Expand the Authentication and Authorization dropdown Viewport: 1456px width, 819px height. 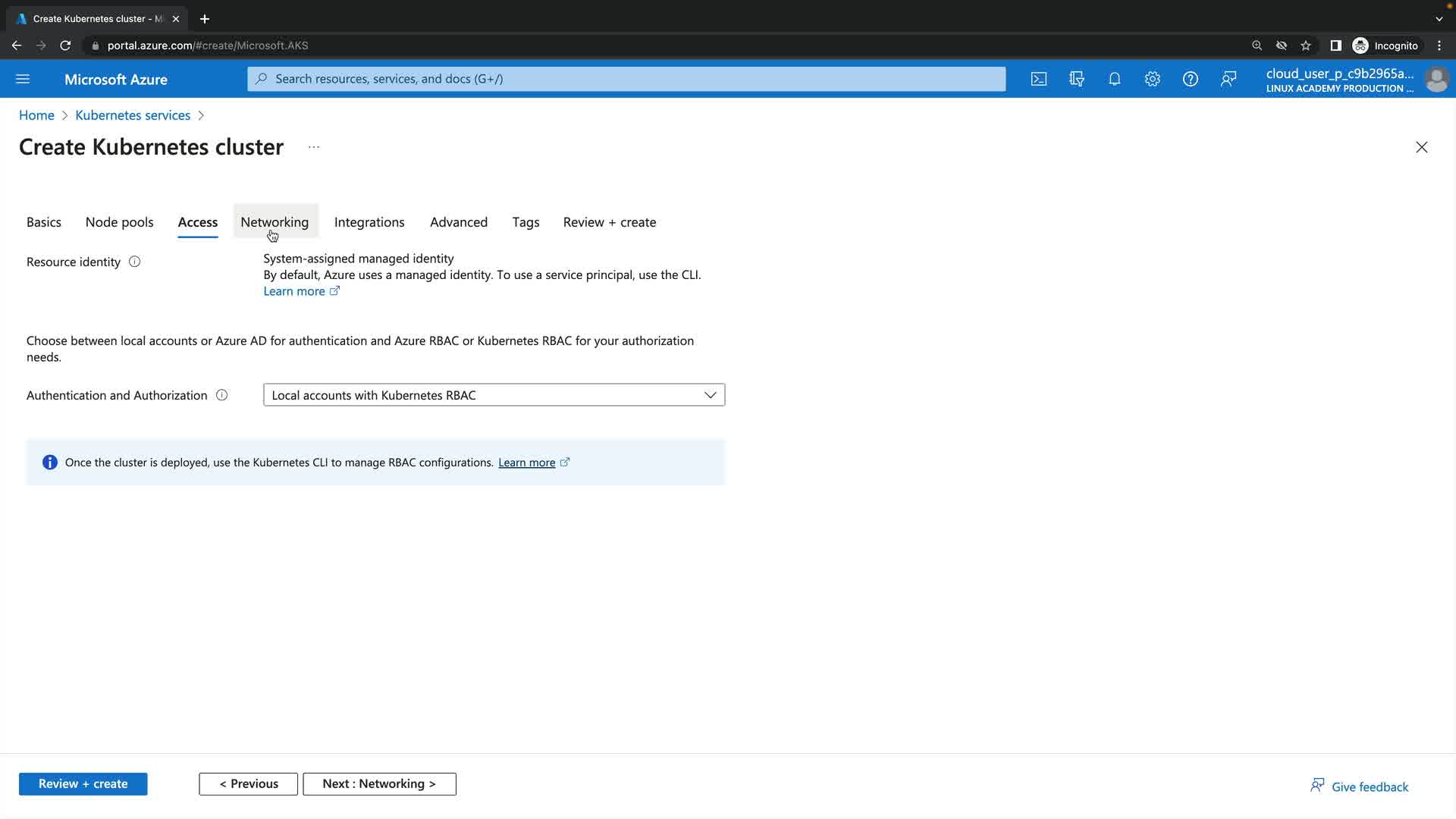tap(494, 395)
